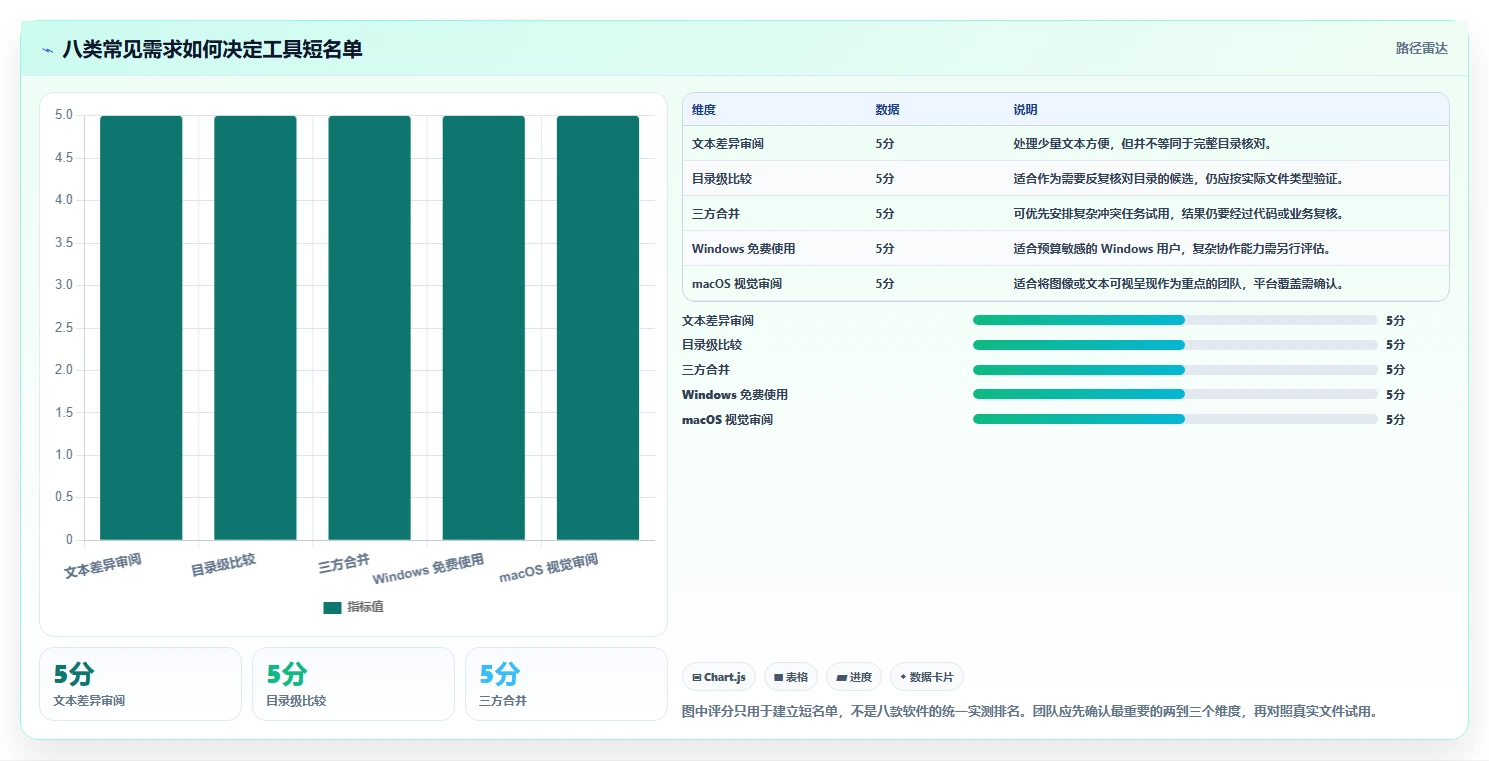The width and height of the screenshot is (1489, 761).
Task: Click the 文本差异审阅 progress bar
Action: coord(1175,320)
